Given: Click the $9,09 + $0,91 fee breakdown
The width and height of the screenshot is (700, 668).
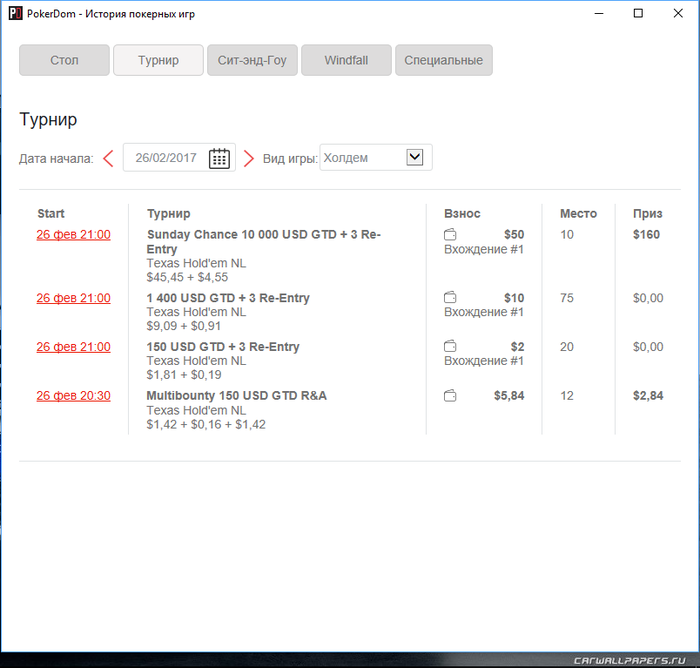Looking at the screenshot, I should coord(184,326).
